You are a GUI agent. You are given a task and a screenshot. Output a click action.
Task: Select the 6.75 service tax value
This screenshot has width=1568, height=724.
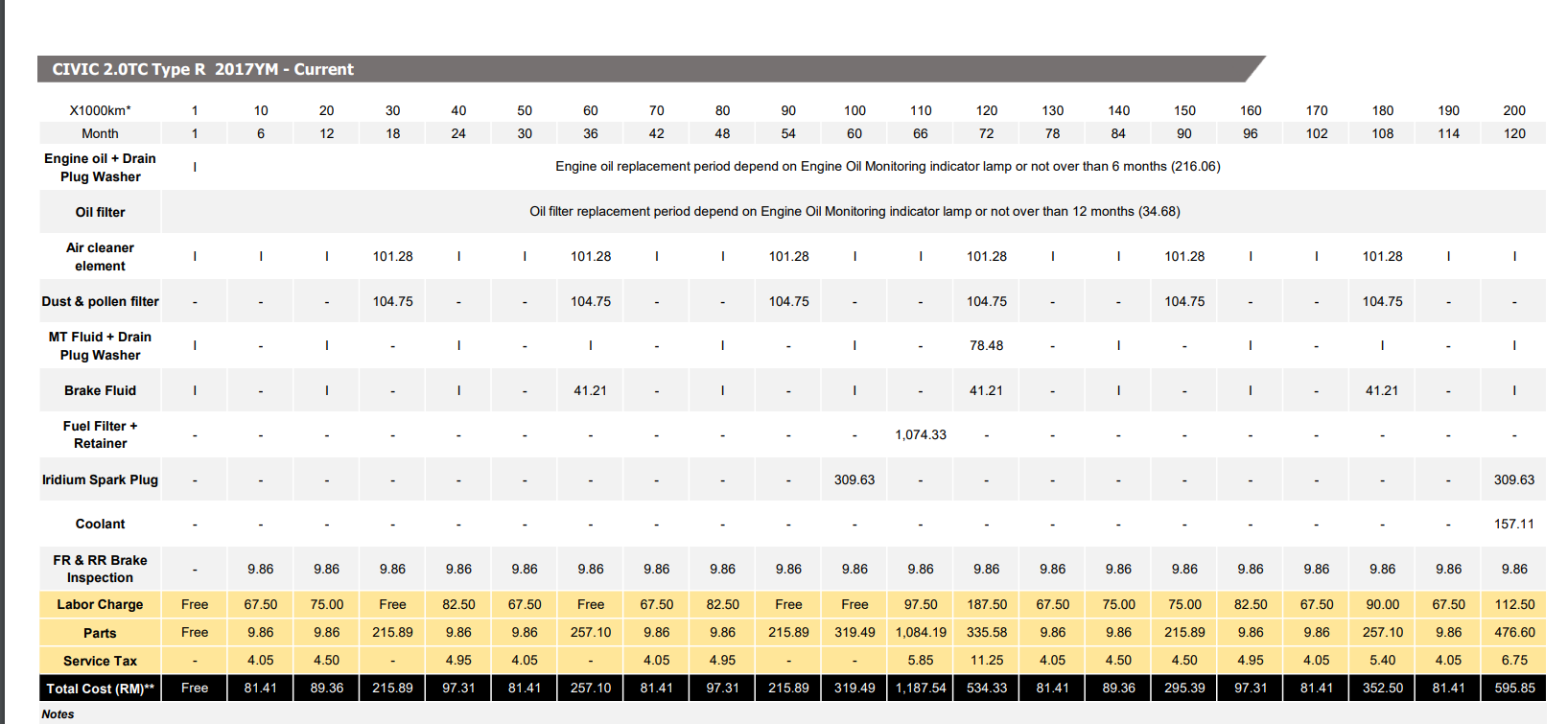(1514, 660)
